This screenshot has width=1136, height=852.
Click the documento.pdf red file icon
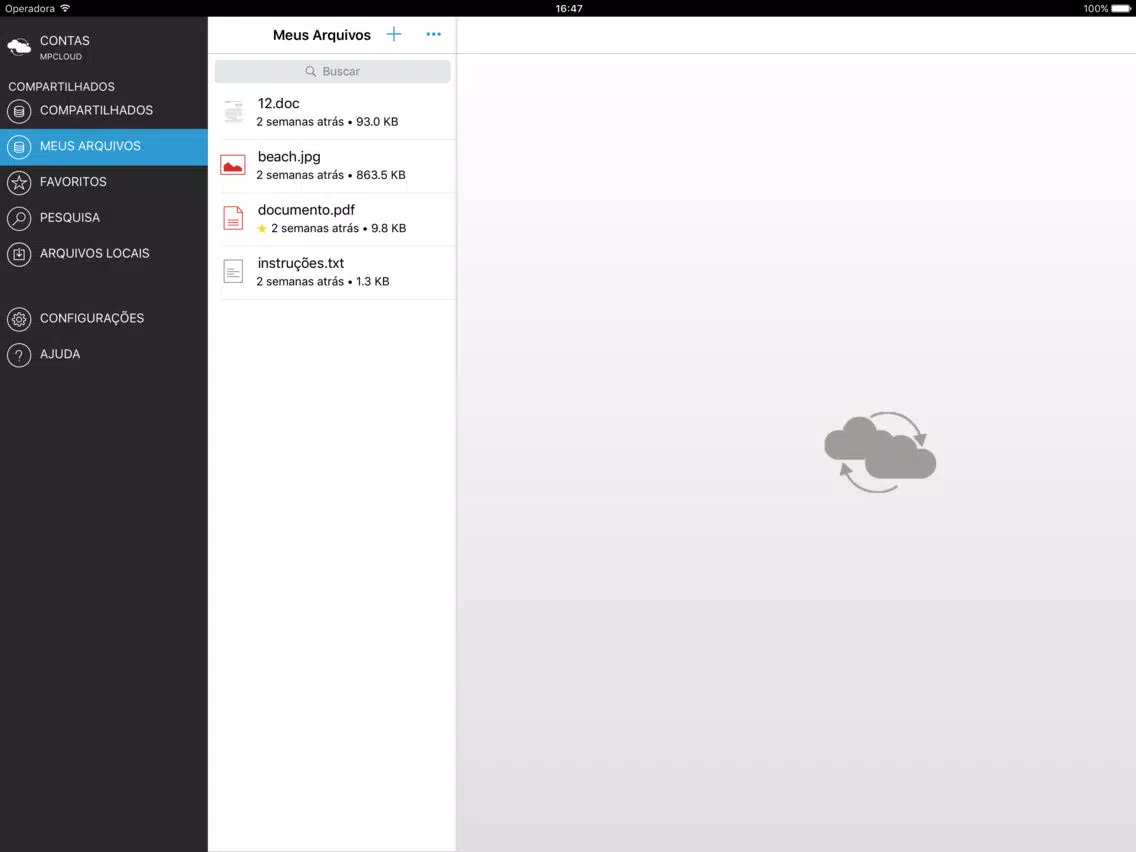coord(233,218)
